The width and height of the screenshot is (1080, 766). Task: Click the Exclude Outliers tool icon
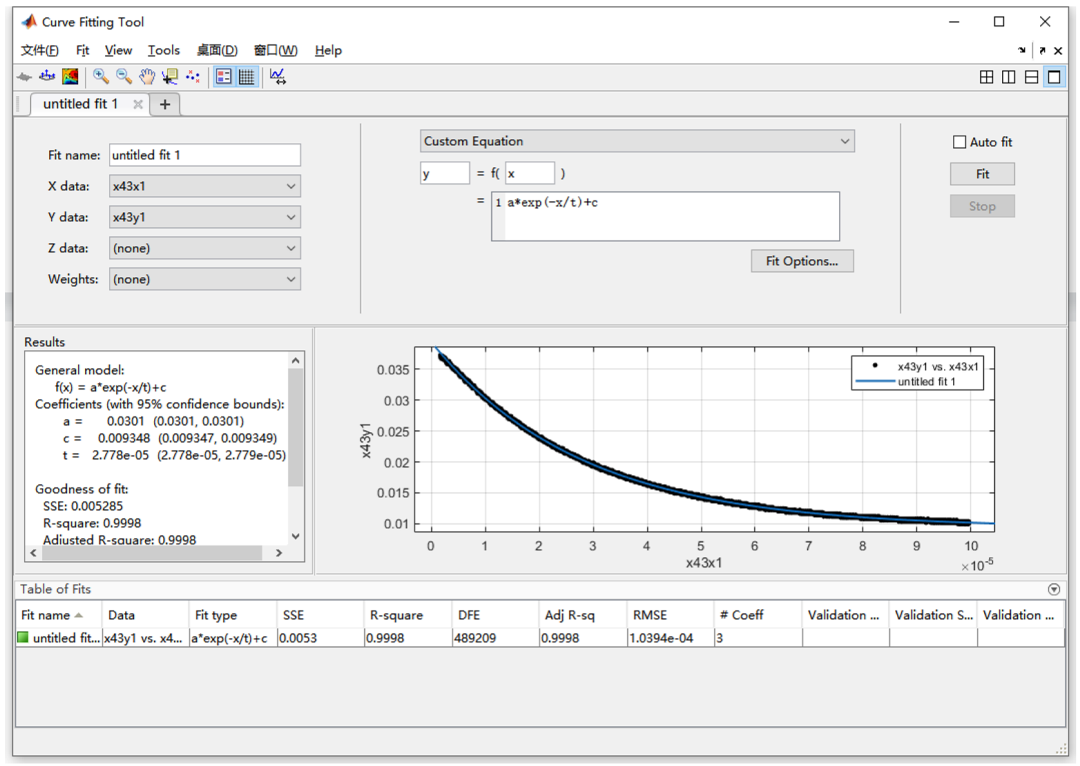click(193, 76)
